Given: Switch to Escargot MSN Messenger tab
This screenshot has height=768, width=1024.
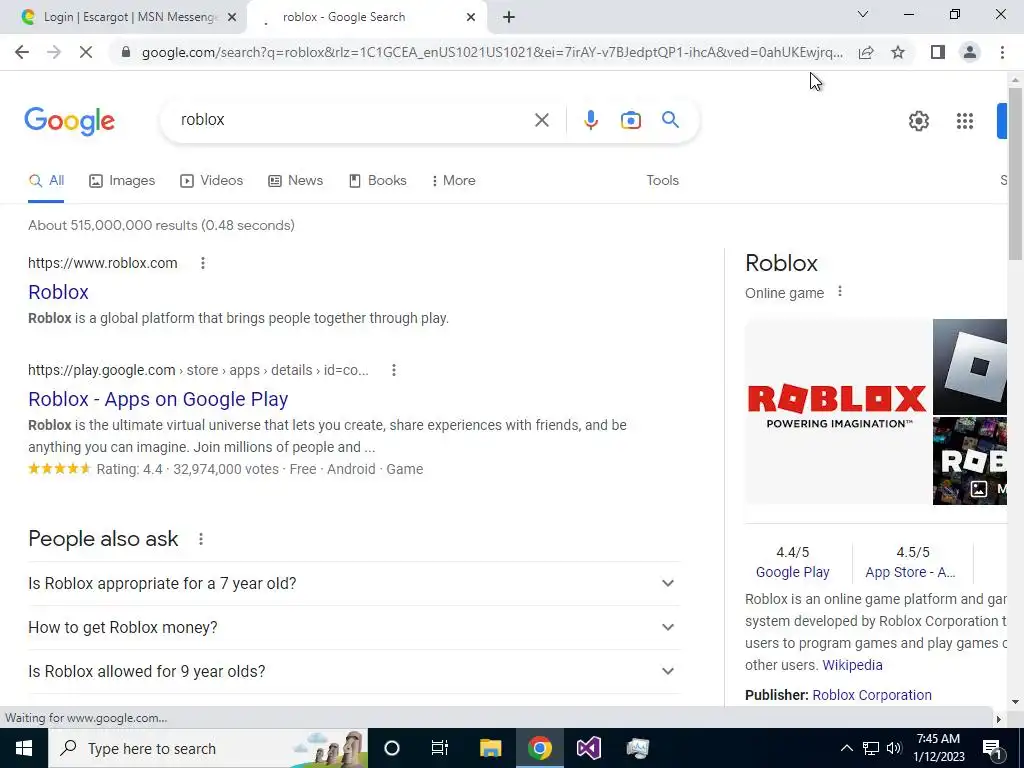Looking at the screenshot, I should [123, 18].
